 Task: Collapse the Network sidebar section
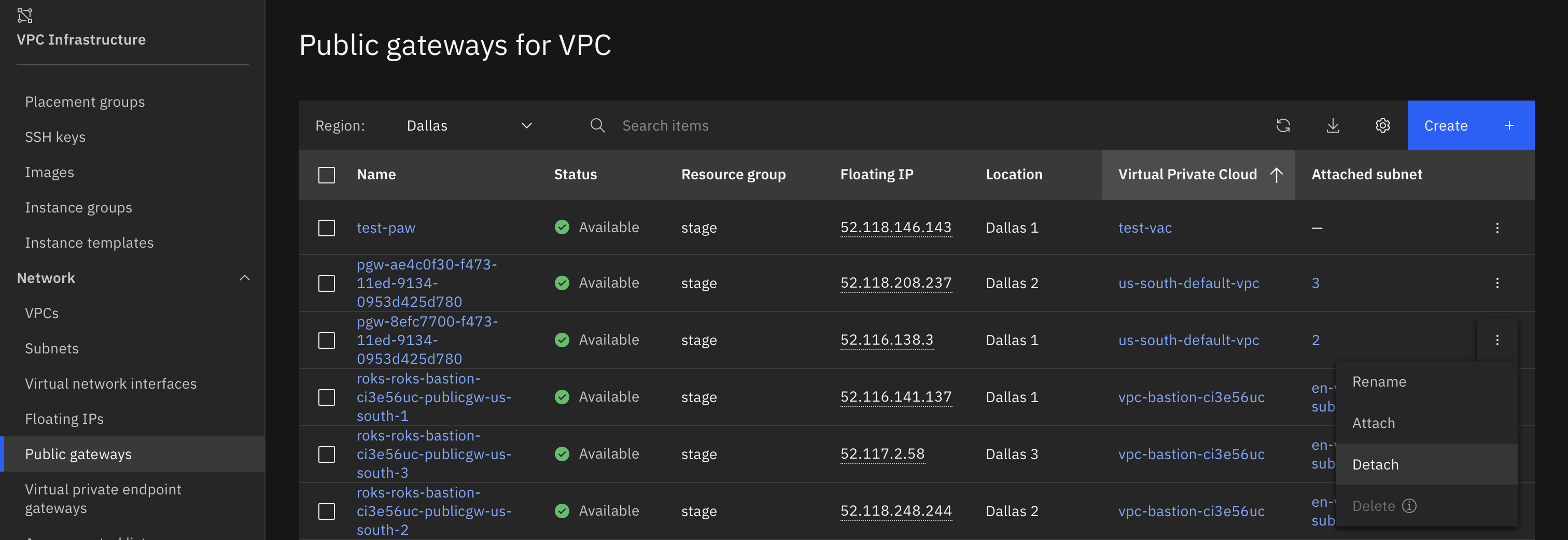pyautogui.click(x=245, y=278)
